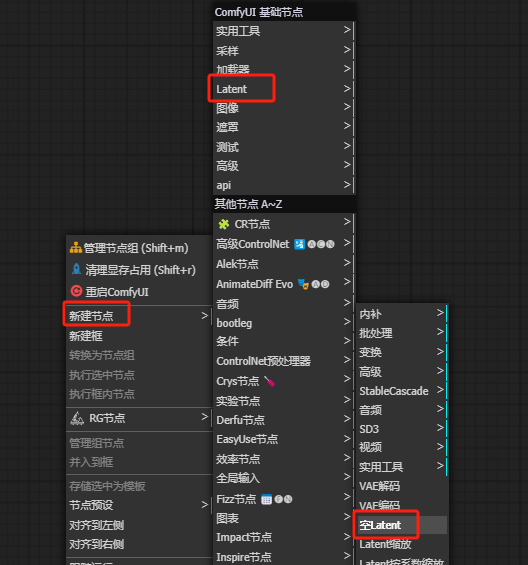Viewport: 528px width, 565px height.
Task: Click the 管理节点组 hierarchy icon
Action: [x=76, y=248]
